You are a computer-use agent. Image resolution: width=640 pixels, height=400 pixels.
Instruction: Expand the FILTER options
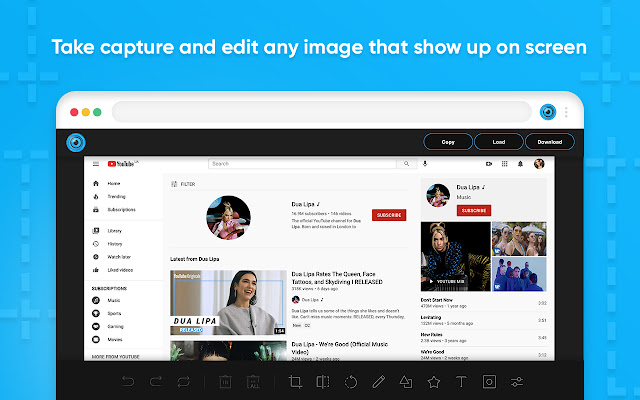coord(183,184)
